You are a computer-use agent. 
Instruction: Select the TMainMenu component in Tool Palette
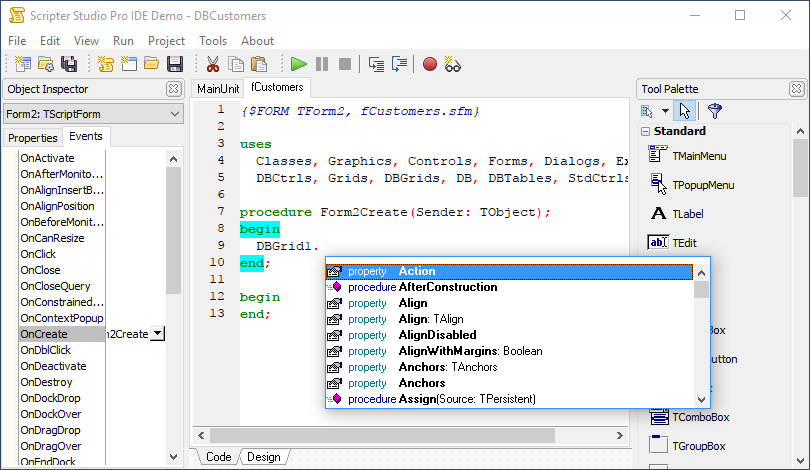tap(698, 156)
